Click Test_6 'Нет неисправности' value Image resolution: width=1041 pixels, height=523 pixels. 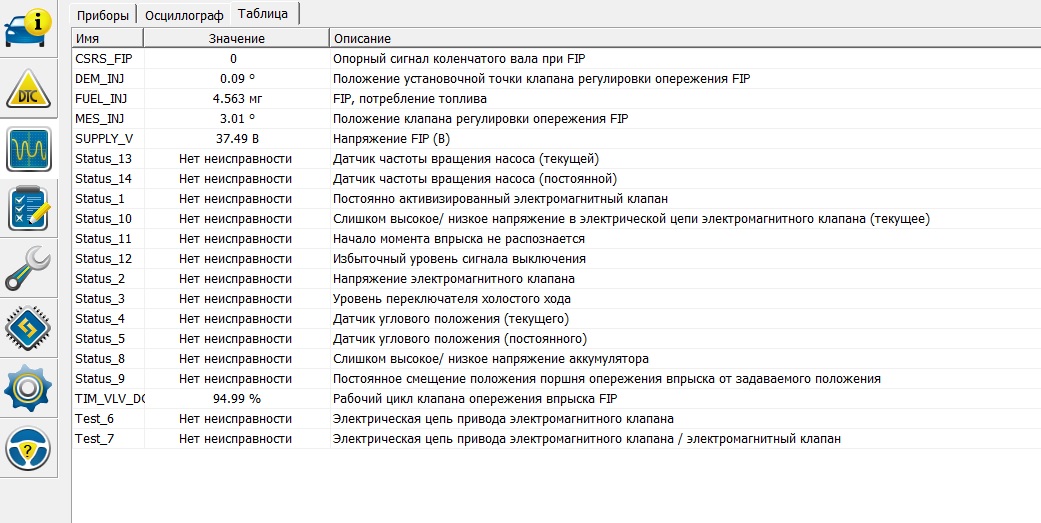pyautogui.click(x=236, y=418)
